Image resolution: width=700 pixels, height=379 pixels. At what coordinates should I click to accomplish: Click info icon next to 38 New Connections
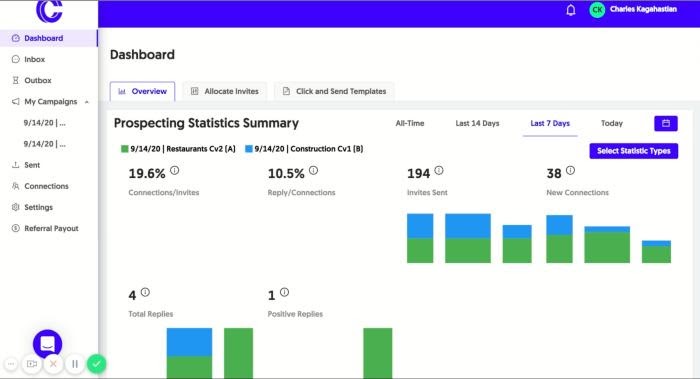pyautogui.click(x=571, y=171)
